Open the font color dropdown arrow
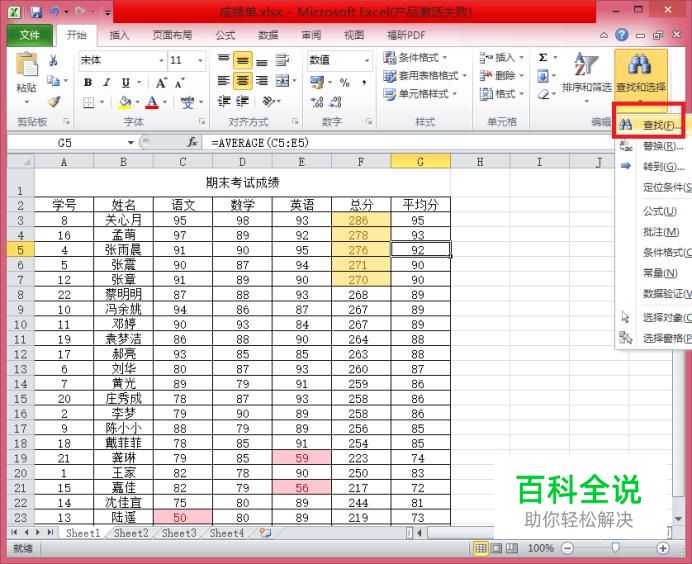 pos(165,102)
